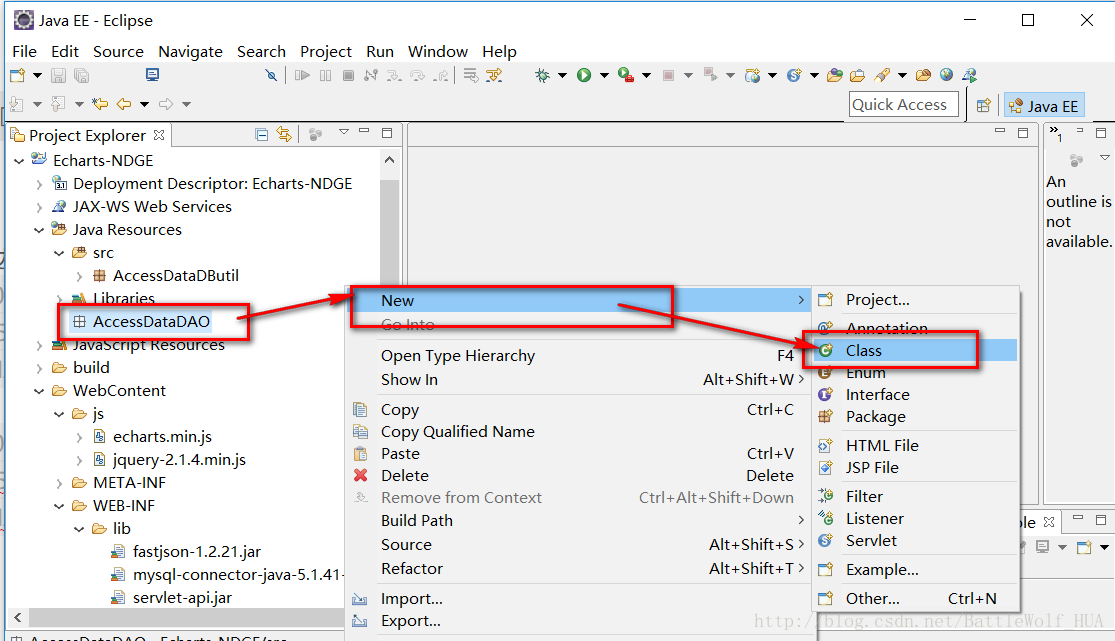
Task: Click the Run Last Tool external tools icon
Action: point(626,75)
